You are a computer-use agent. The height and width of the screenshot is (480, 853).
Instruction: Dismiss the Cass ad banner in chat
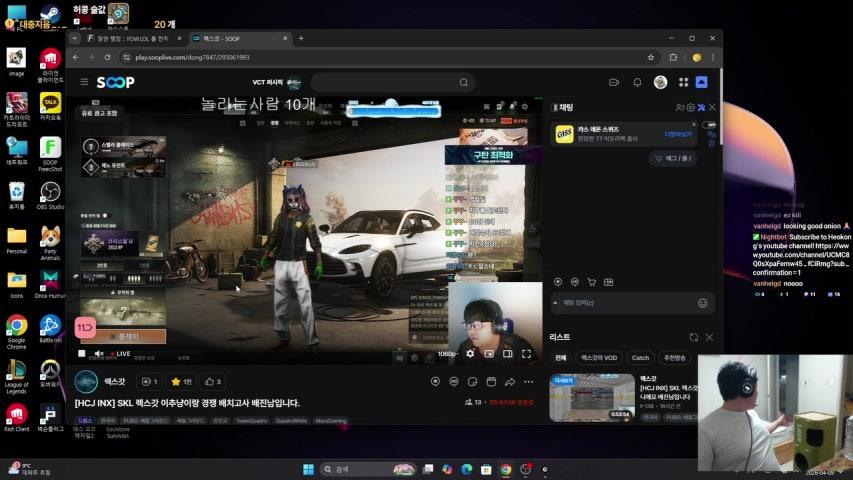tap(694, 125)
